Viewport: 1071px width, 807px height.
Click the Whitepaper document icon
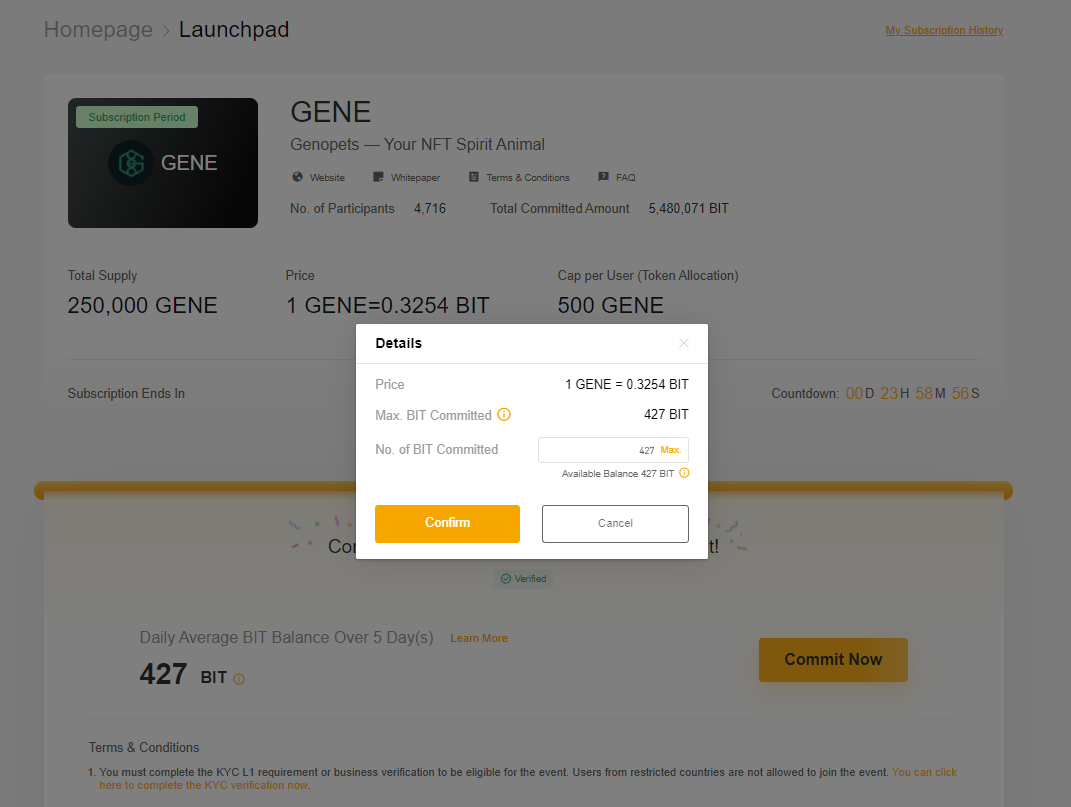click(378, 177)
